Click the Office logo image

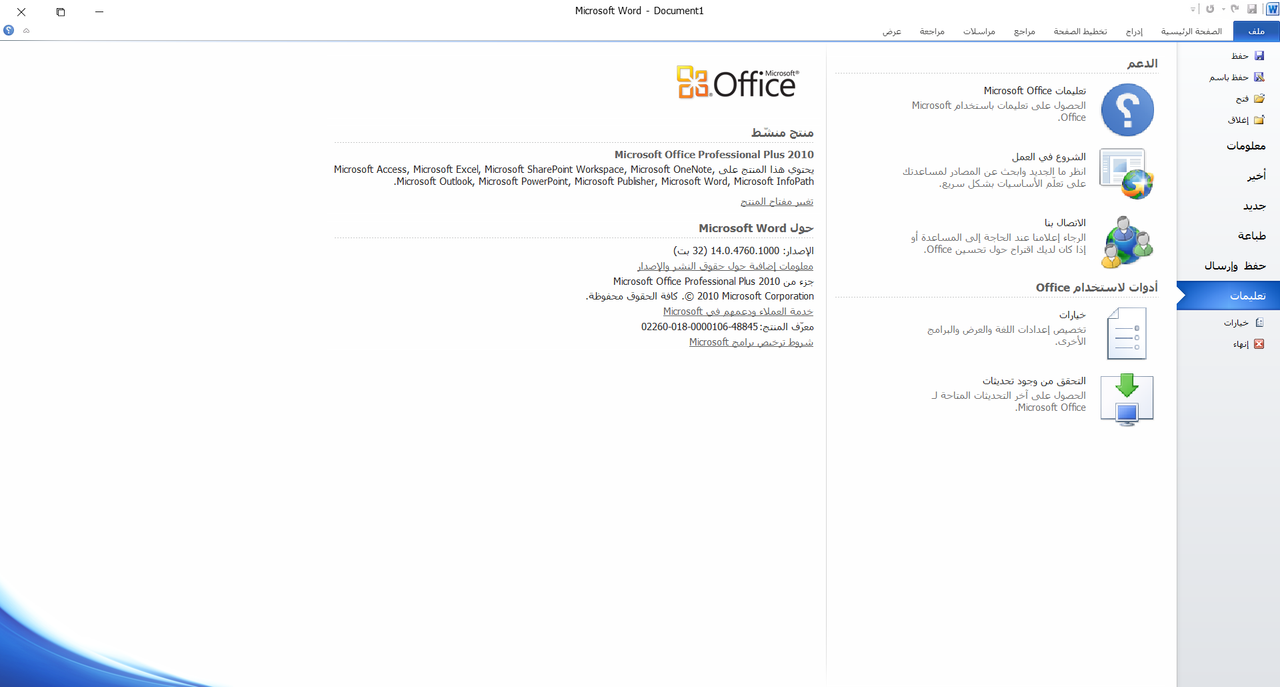pos(738,82)
